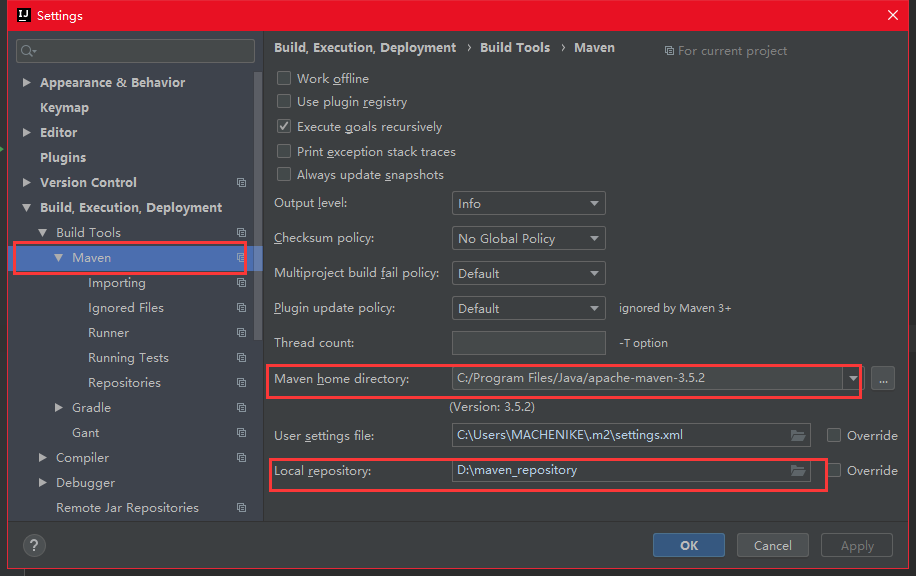Click Build Tools breadcrumb
Screen dimensions: 916x576
click(x=515, y=48)
